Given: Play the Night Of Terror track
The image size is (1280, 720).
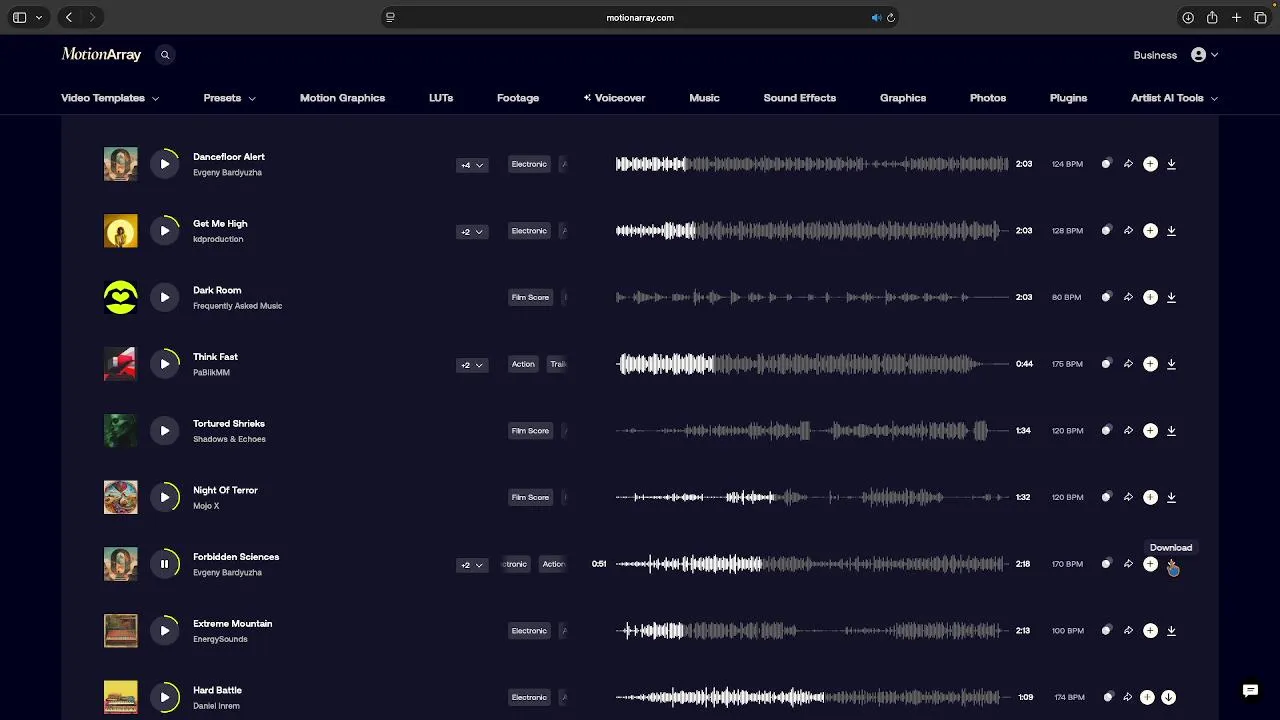Looking at the screenshot, I should click(165, 497).
